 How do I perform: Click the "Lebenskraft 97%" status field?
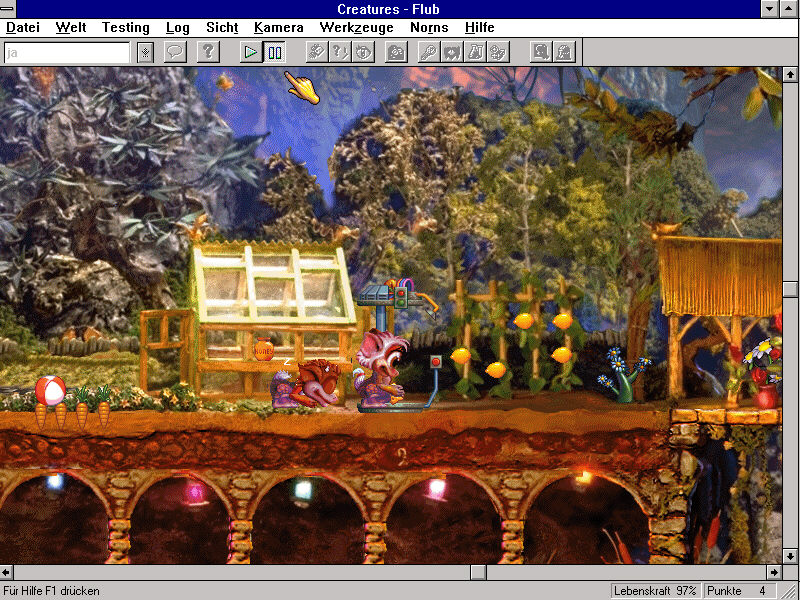655,591
